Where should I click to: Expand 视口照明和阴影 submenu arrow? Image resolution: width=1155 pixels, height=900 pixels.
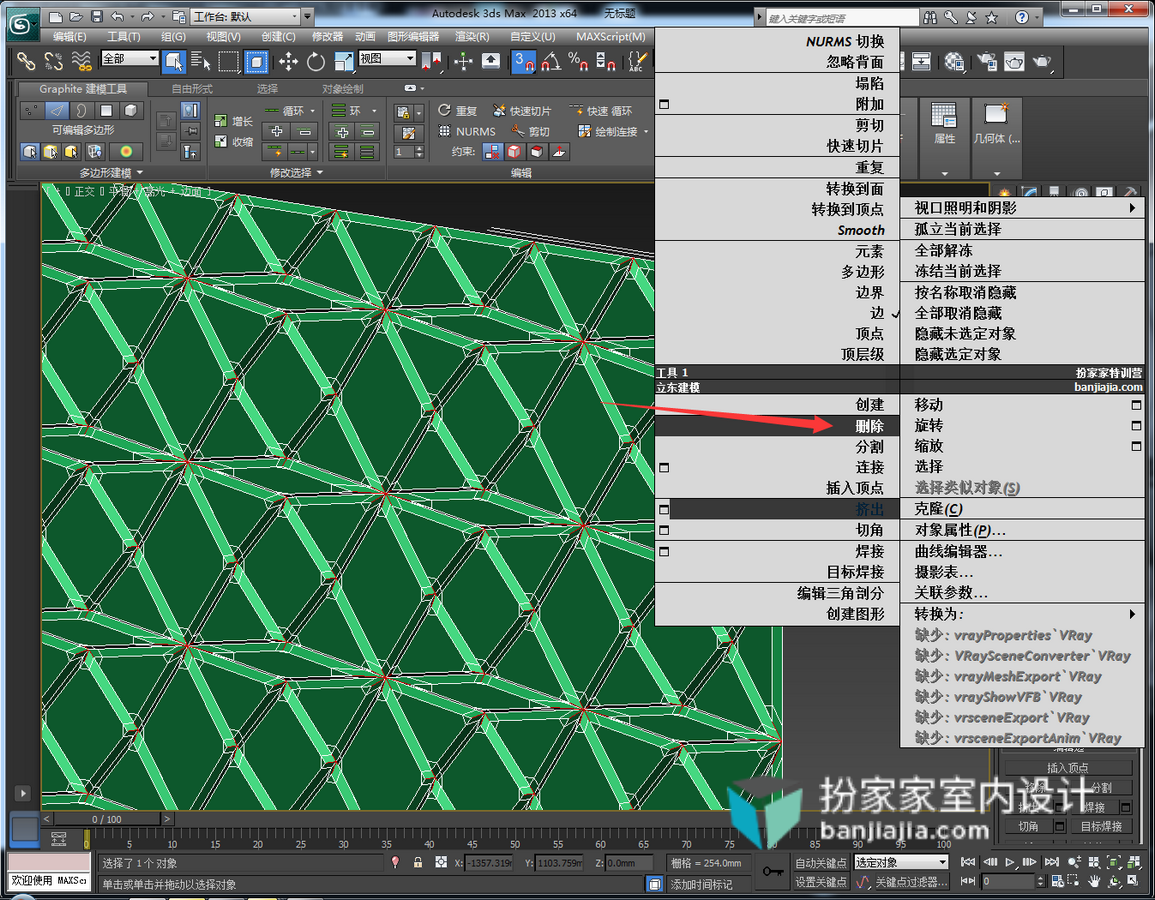[x=1132, y=208]
